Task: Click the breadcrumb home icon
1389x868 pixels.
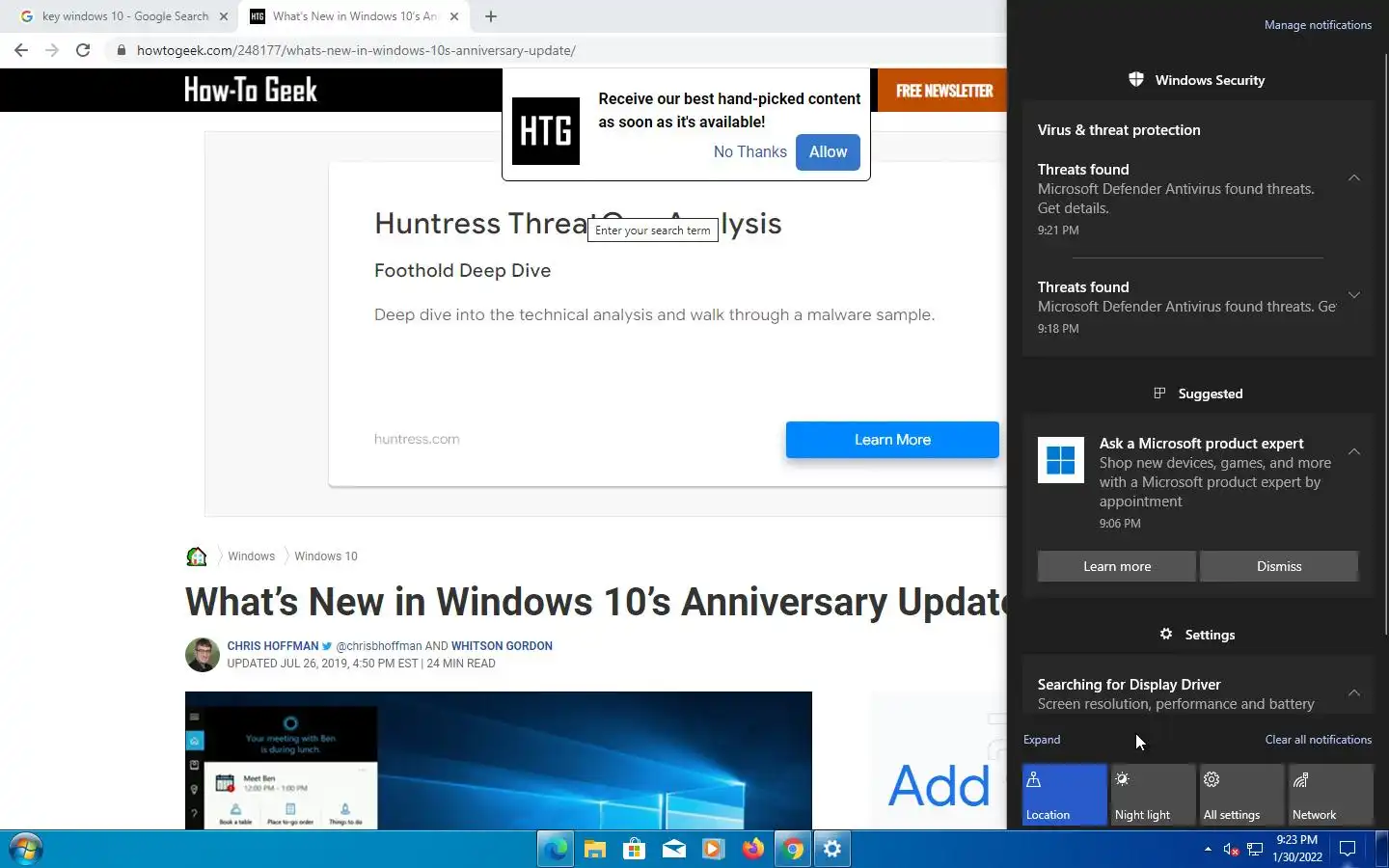Action: (197, 556)
